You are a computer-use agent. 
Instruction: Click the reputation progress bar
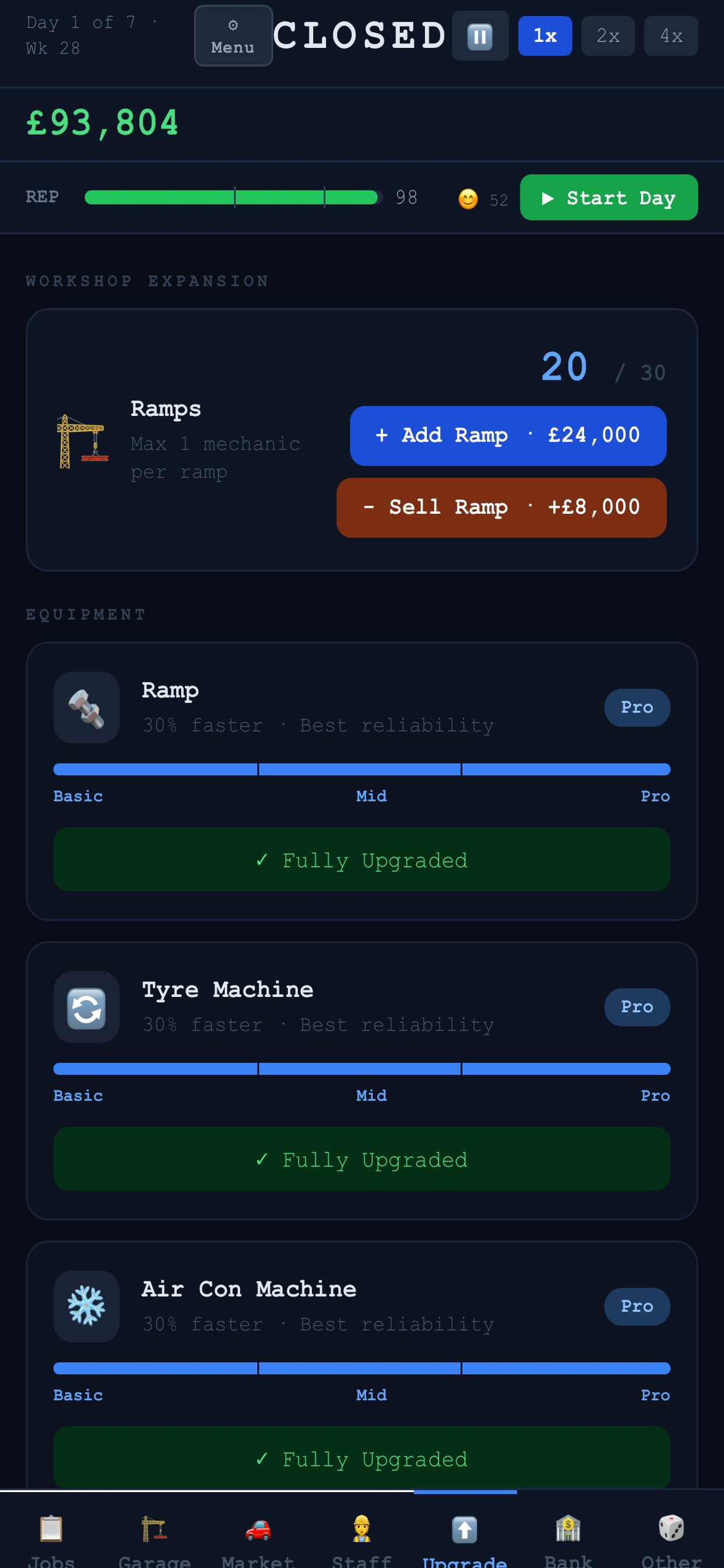tap(233, 198)
